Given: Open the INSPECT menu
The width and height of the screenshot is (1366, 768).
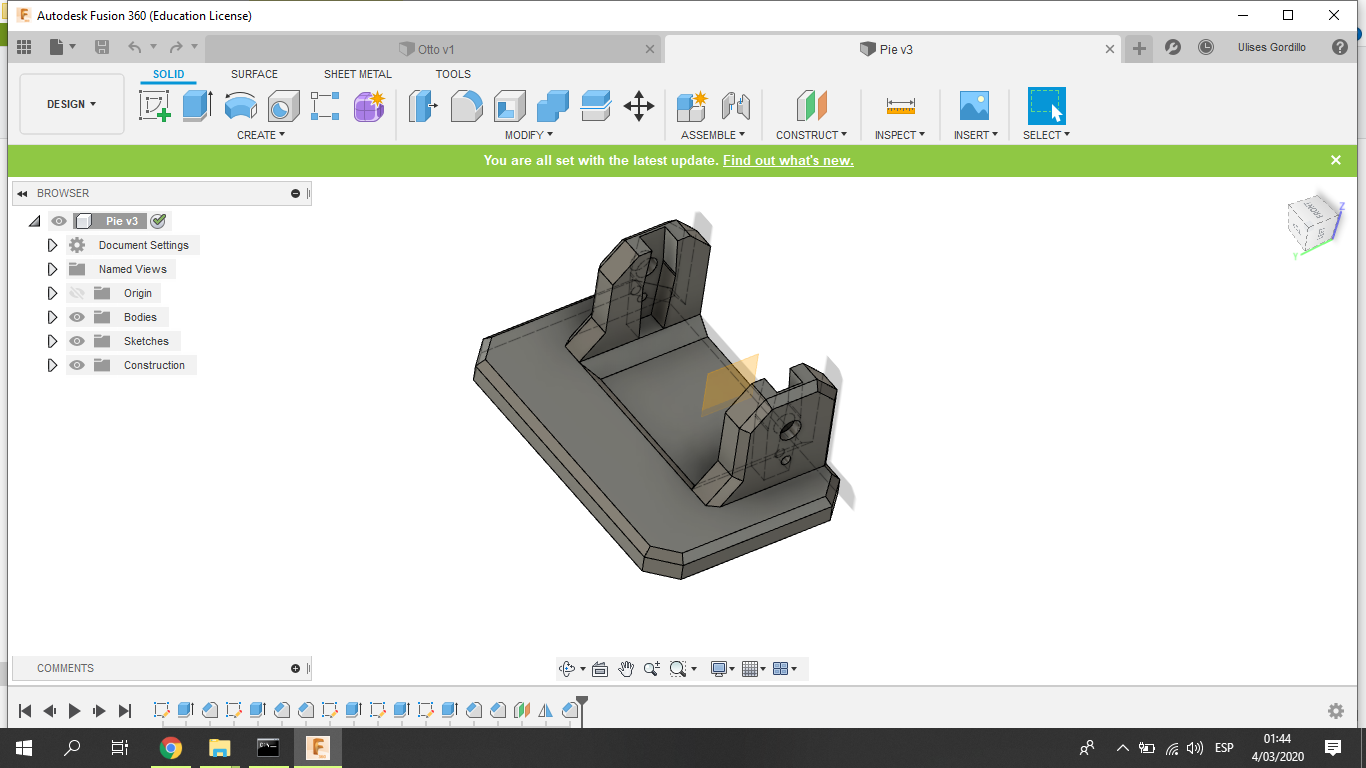Looking at the screenshot, I should (900, 135).
